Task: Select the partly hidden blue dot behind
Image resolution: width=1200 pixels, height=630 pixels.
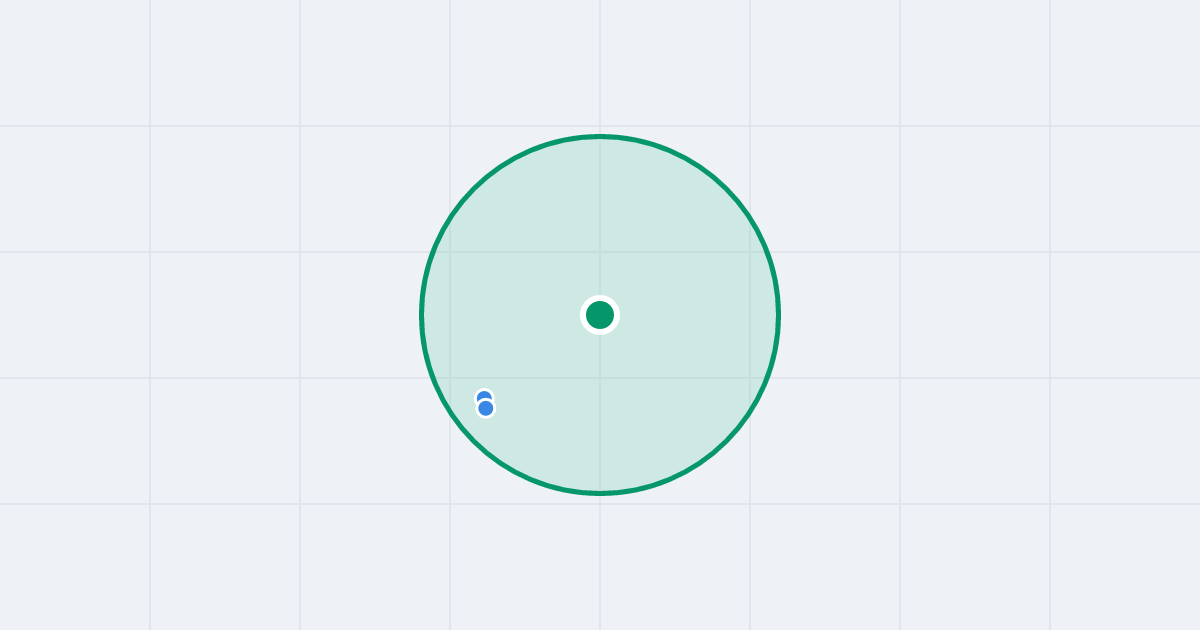Action: click(484, 396)
